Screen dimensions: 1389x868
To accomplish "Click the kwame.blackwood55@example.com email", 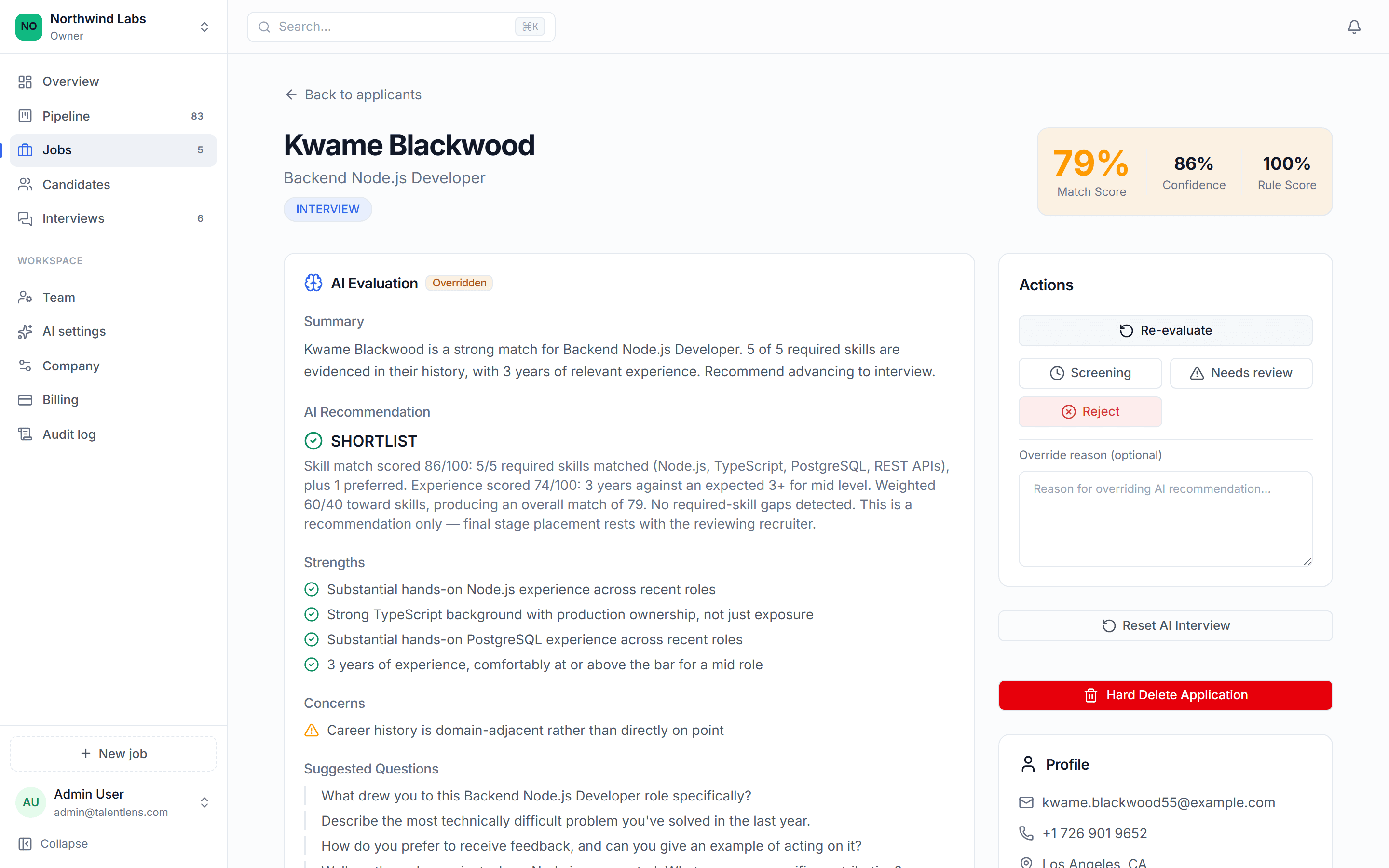I will click(x=1158, y=802).
